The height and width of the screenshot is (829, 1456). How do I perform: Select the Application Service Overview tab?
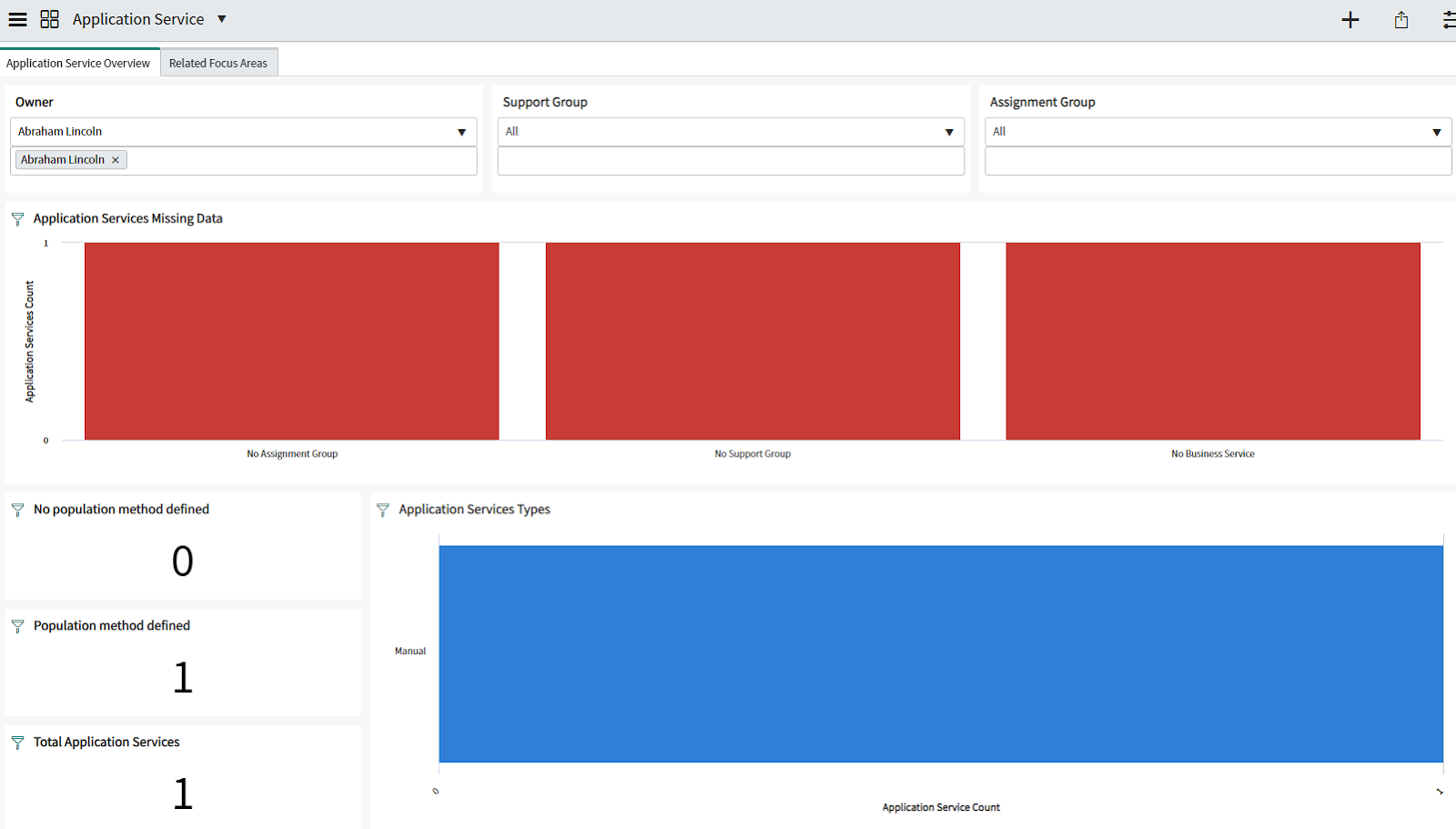[80, 62]
